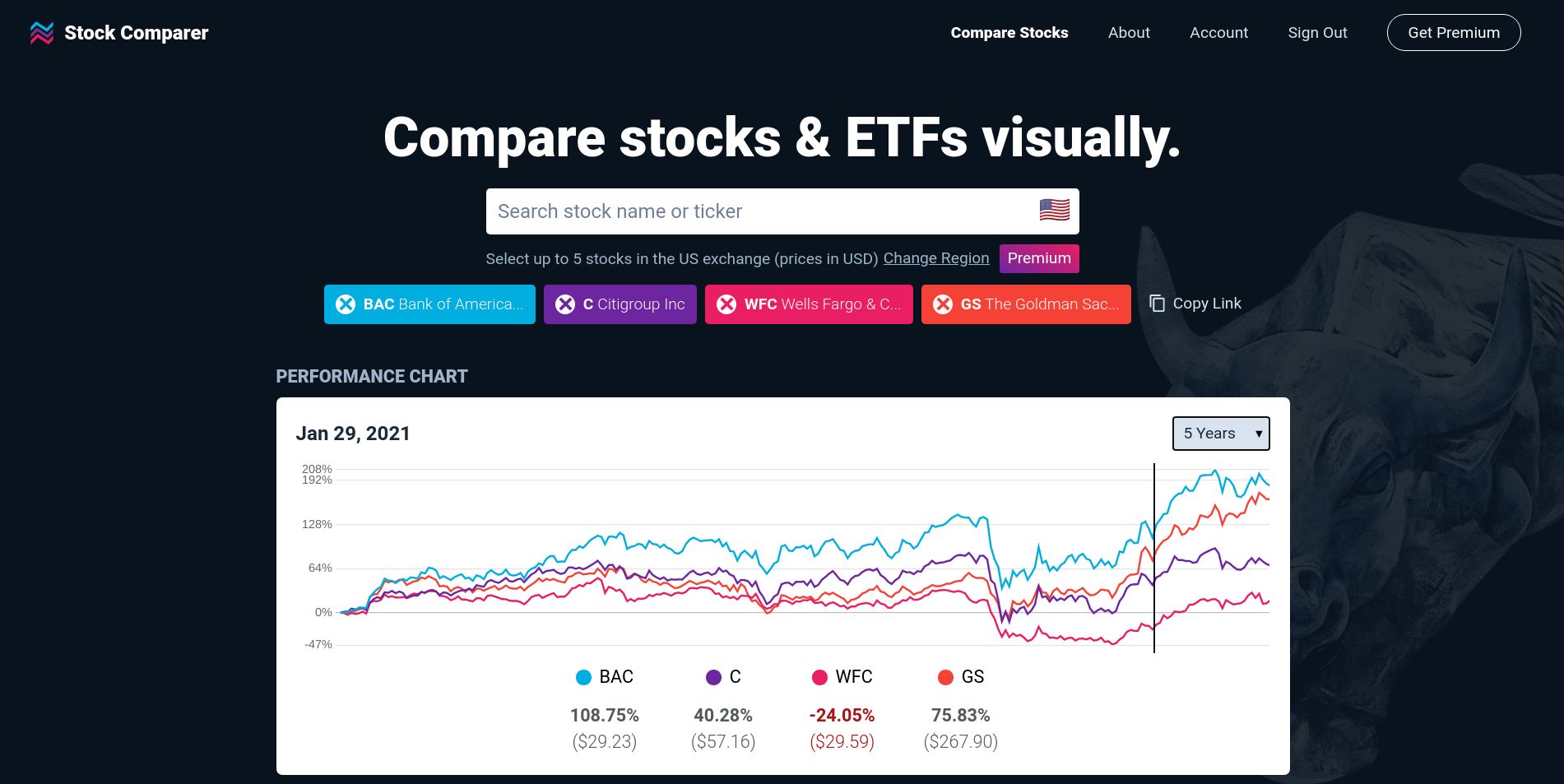Open the Account menu item
This screenshot has height=784, width=1564.
1218,32
